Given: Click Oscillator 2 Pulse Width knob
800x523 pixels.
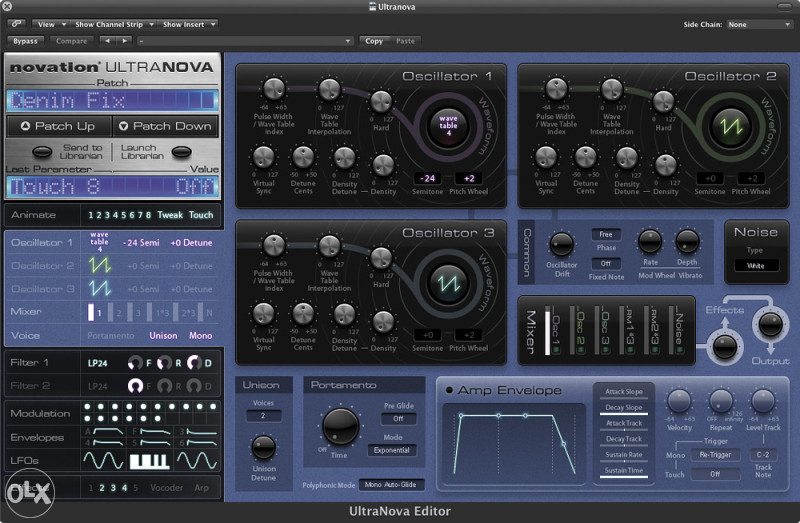Looking at the screenshot, I should (556, 89).
